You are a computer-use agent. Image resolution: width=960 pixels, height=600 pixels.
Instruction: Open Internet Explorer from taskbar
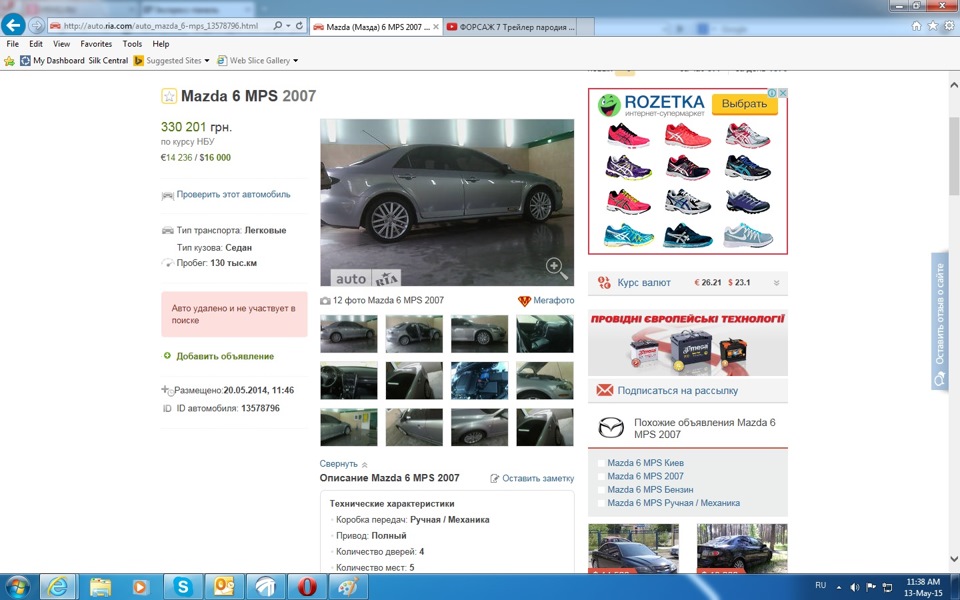click(x=58, y=587)
